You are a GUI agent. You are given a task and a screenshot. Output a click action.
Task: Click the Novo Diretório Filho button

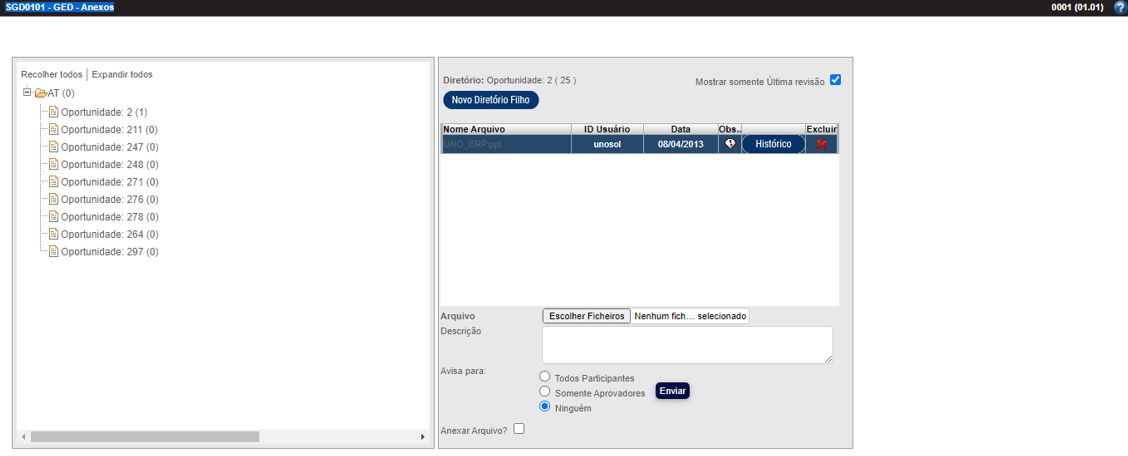[x=490, y=100]
